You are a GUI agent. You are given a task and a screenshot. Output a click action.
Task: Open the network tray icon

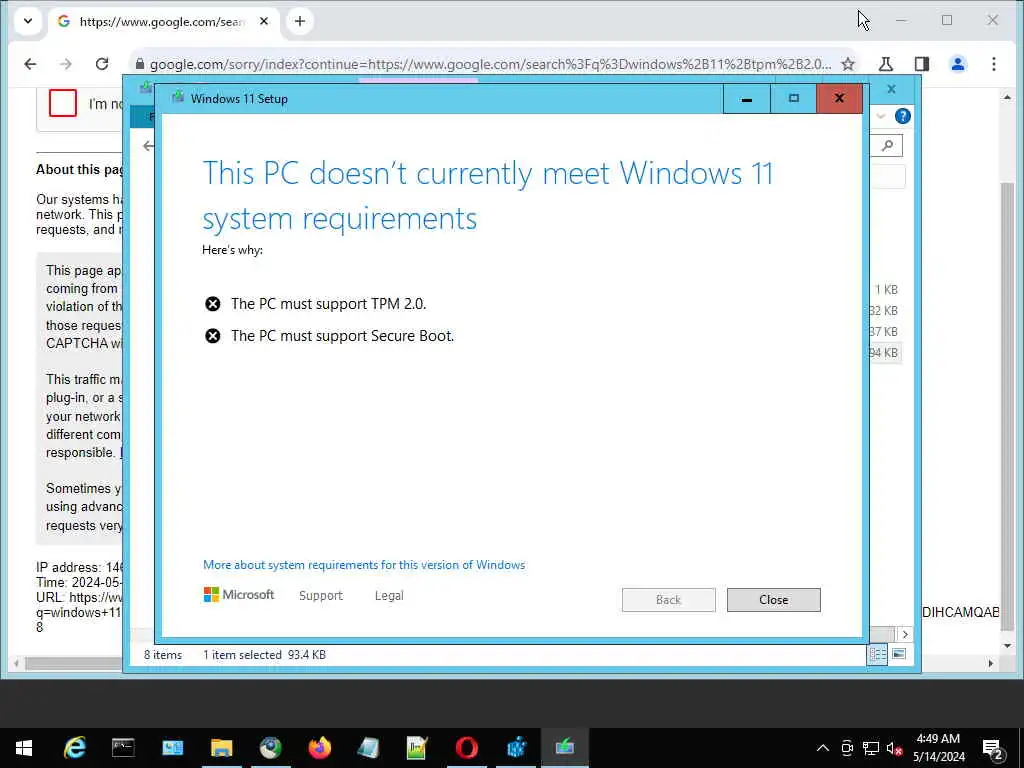coord(871,748)
